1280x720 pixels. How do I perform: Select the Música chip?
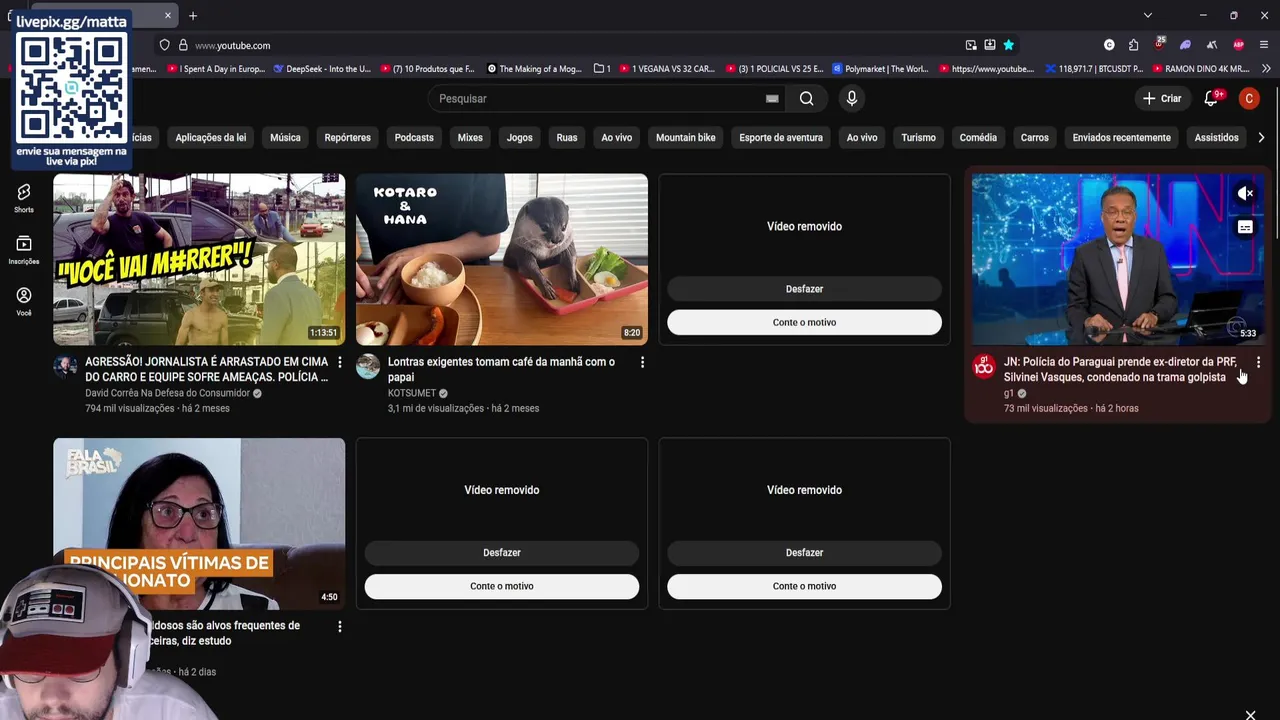coord(285,138)
